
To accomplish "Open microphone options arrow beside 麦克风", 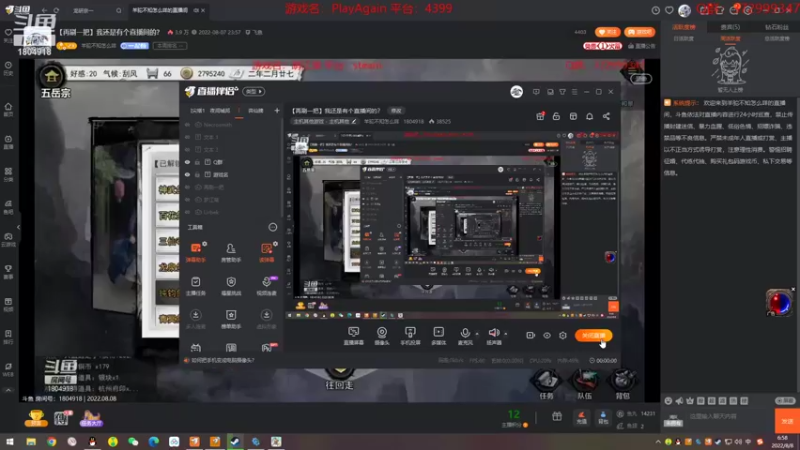I will point(477,334).
